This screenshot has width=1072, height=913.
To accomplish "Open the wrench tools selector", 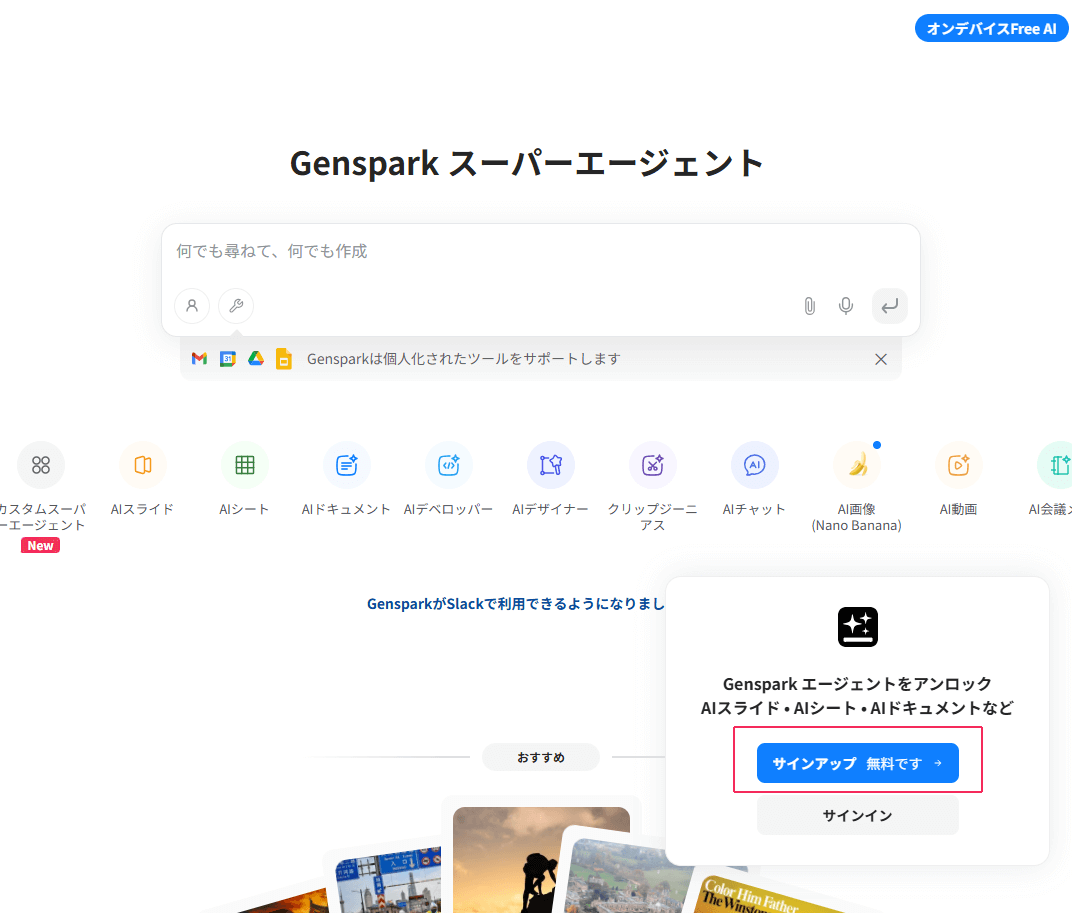I will pyautogui.click(x=236, y=306).
